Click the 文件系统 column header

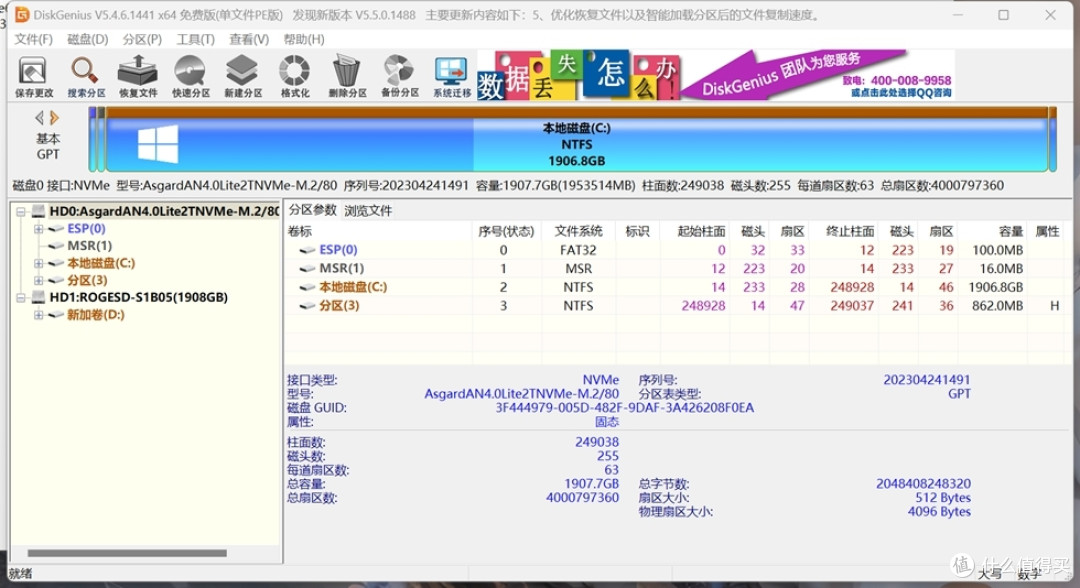click(x=578, y=231)
